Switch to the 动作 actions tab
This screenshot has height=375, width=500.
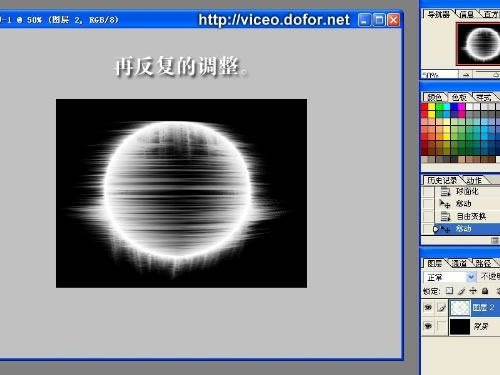[474, 180]
